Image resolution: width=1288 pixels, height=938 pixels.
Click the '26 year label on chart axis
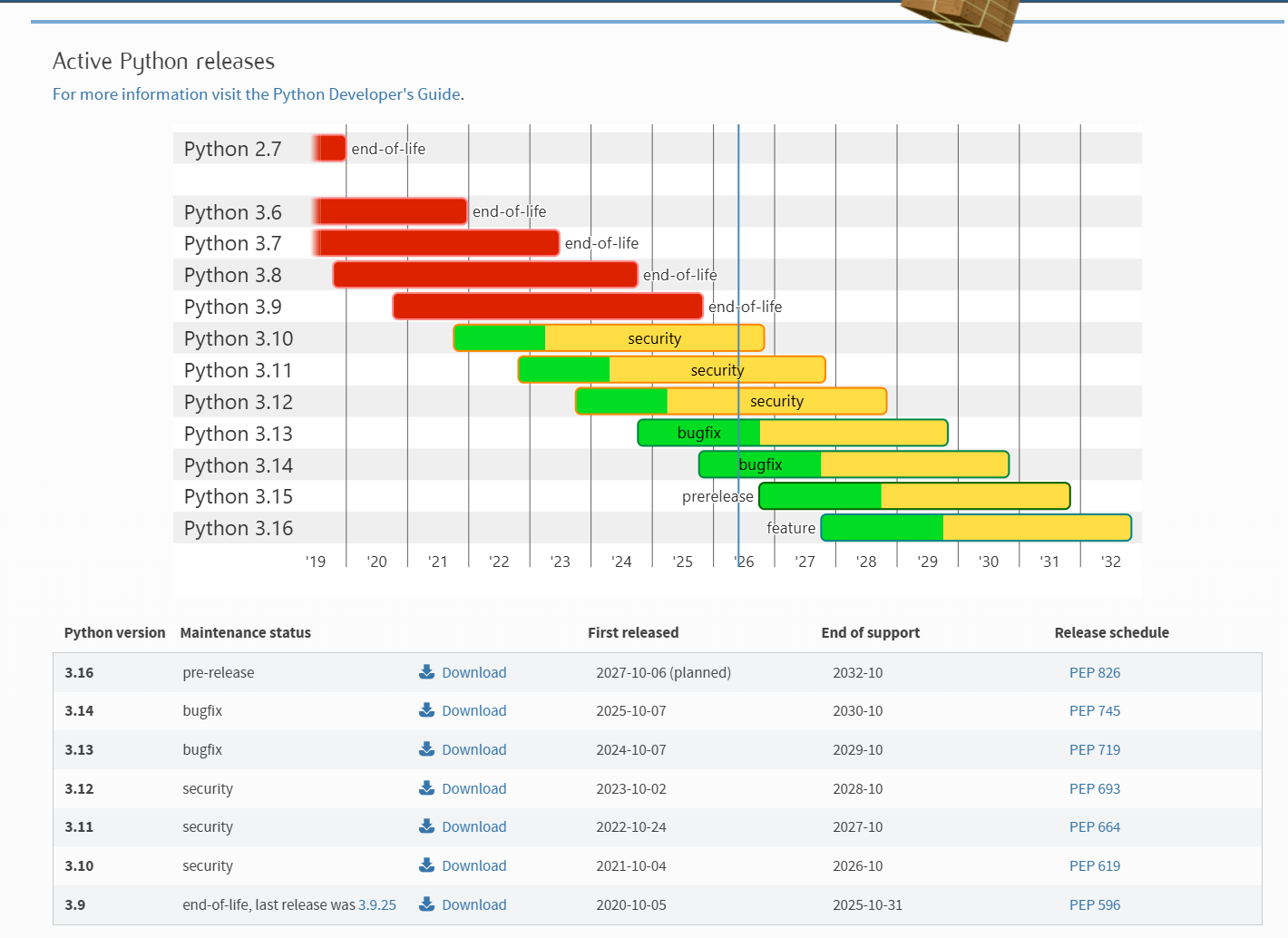point(745,562)
